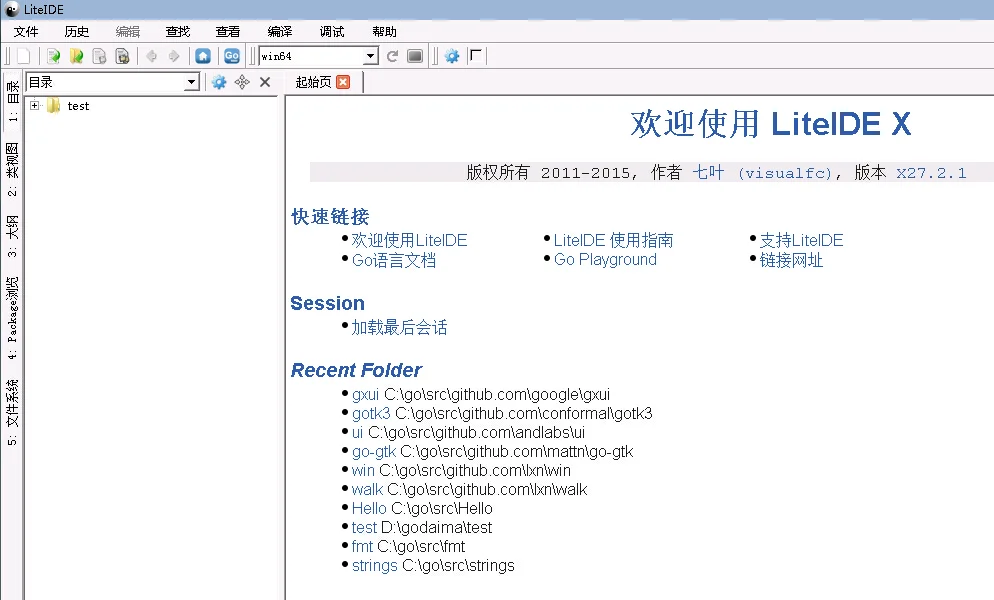The height and width of the screenshot is (600, 994).
Task: Open the Go语言文档 link
Action: tap(394, 260)
